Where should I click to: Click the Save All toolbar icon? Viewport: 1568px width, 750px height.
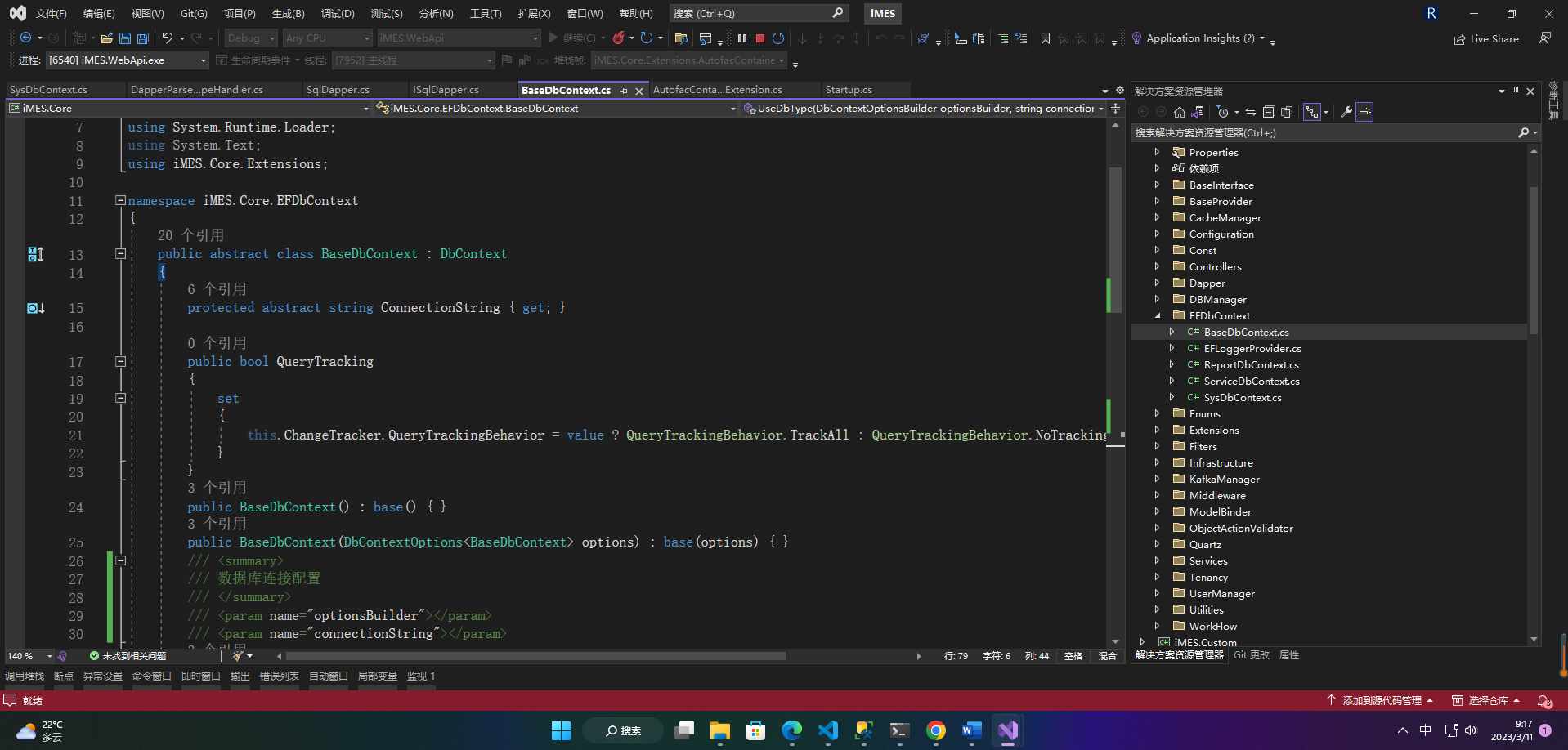point(143,38)
